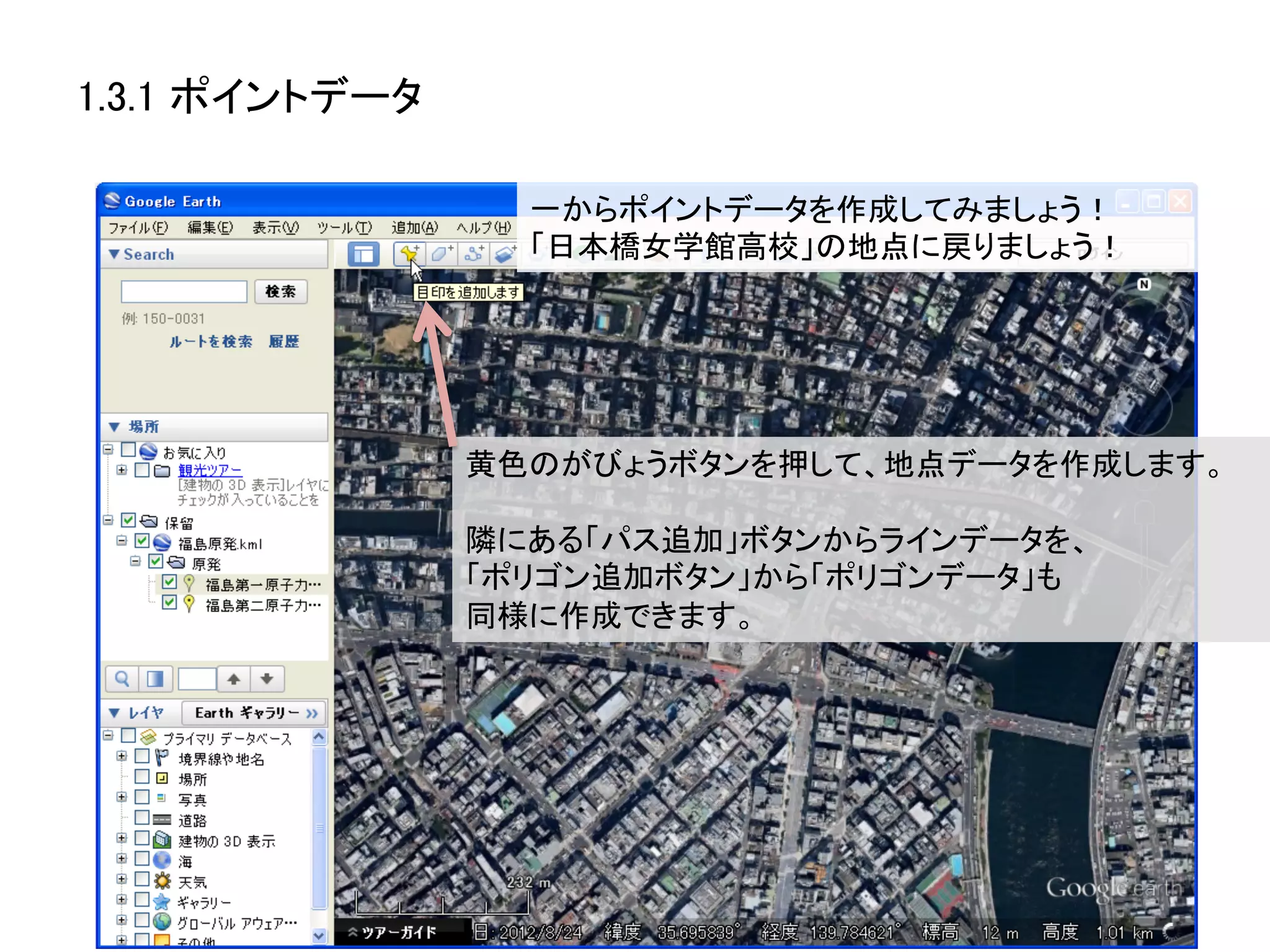This screenshot has height=952, width=1270.
Task: Check the 観光ツアー checkbox
Action: 142,470
